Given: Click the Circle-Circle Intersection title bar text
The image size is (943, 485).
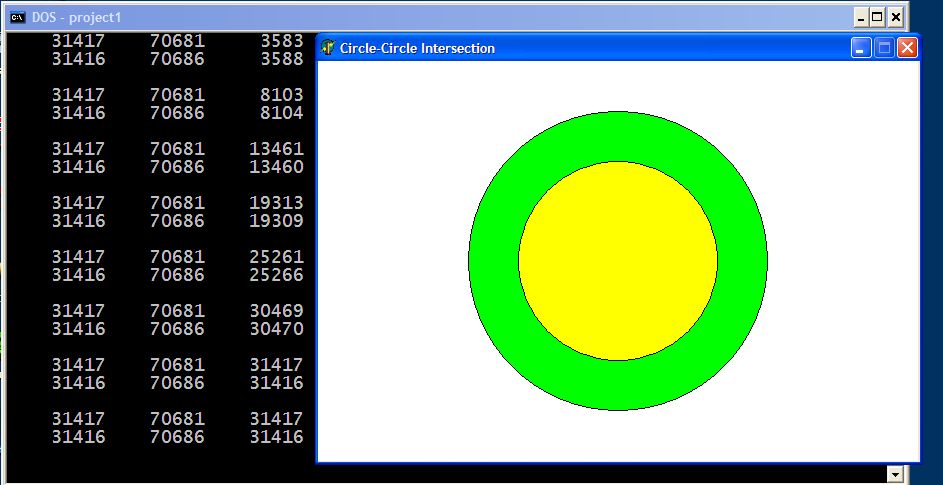Looking at the screenshot, I should [x=417, y=48].
